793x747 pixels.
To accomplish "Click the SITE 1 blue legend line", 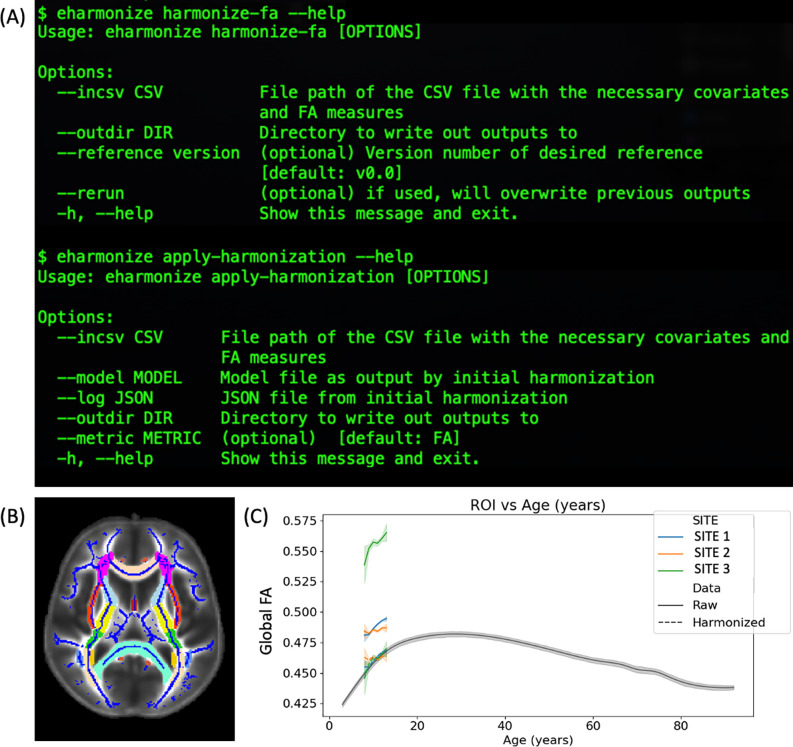I will coord(675,534).
